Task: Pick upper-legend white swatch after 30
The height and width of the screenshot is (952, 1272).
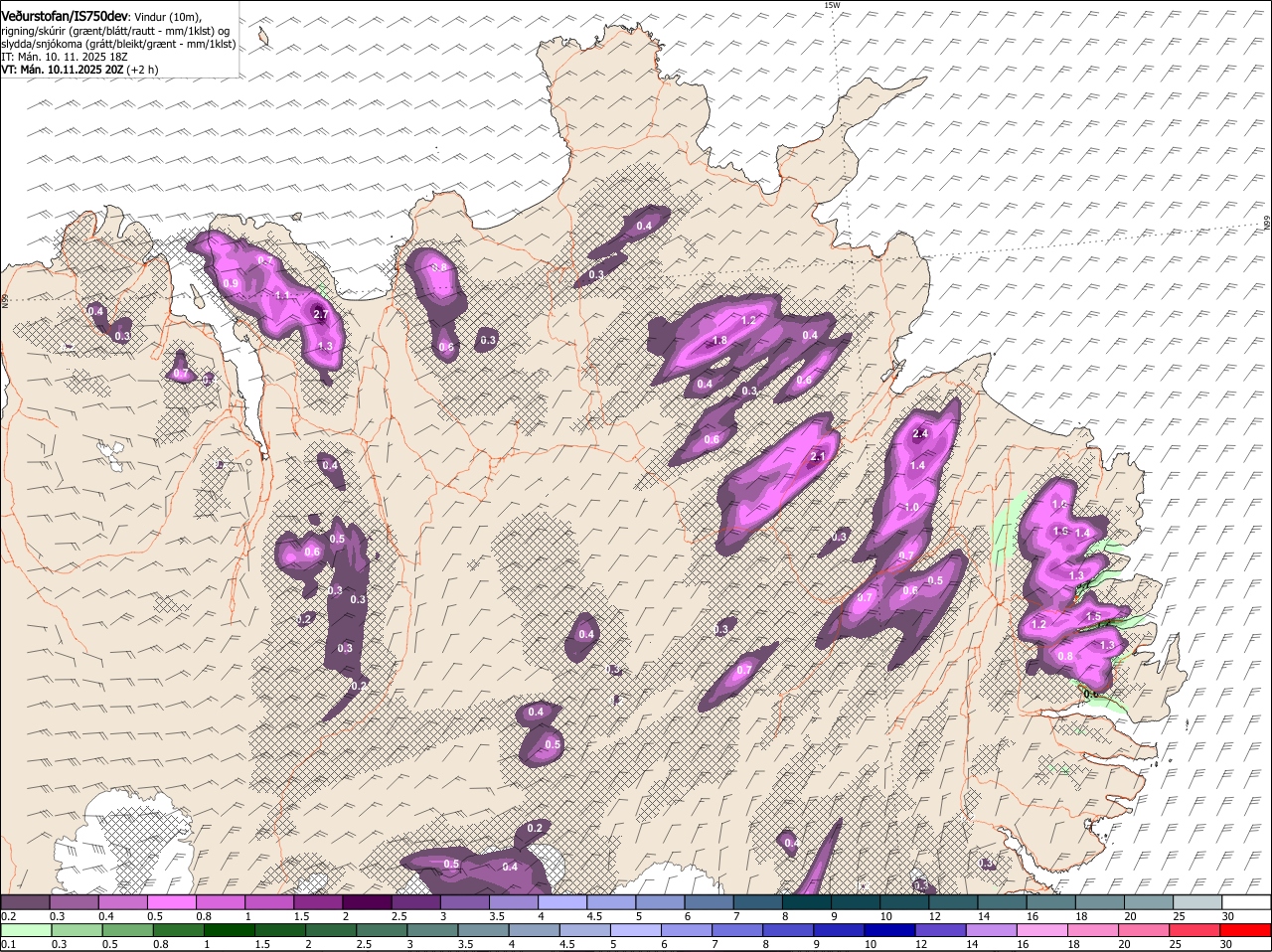Action: (1247, 901)
